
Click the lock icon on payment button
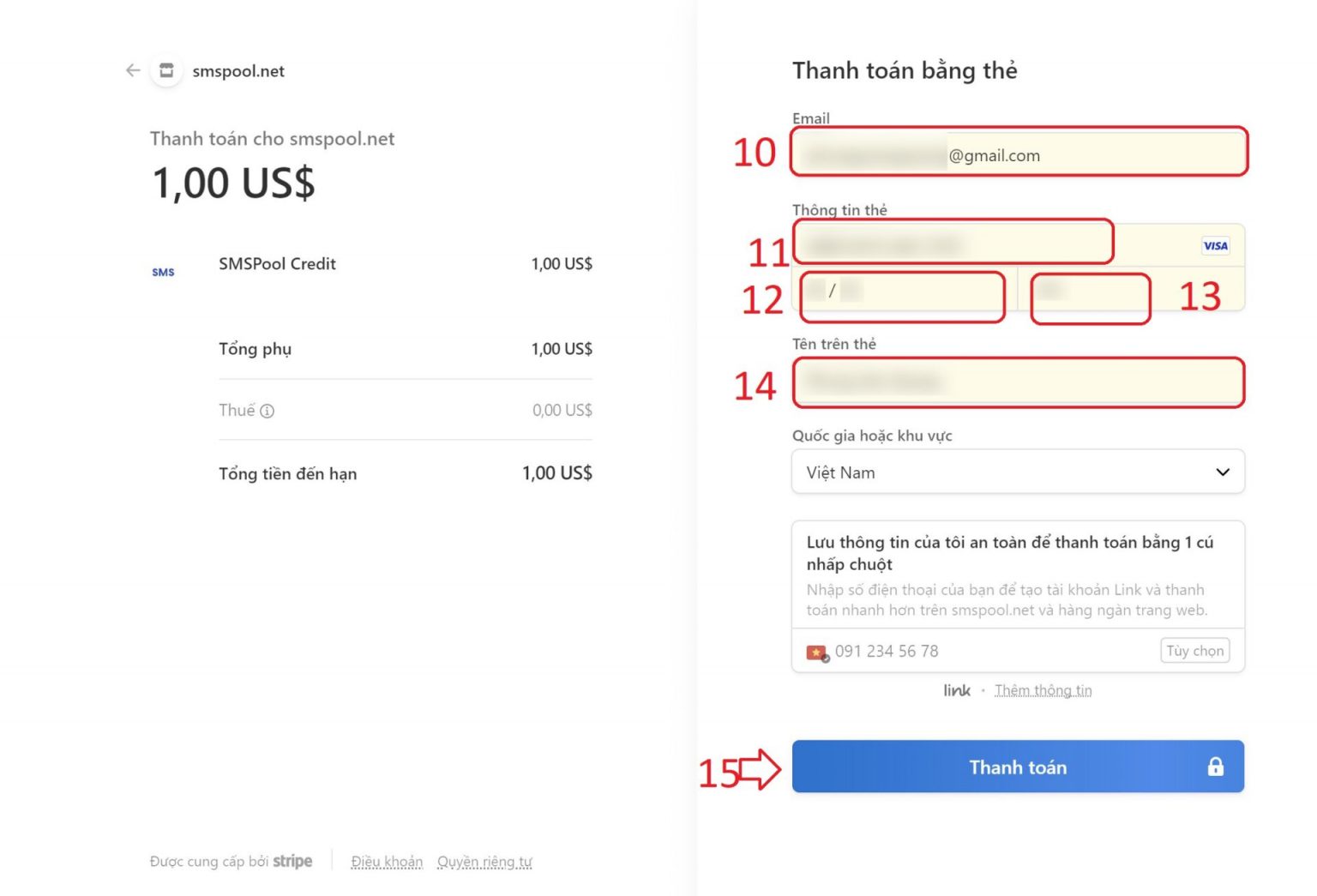point(1215,767)
